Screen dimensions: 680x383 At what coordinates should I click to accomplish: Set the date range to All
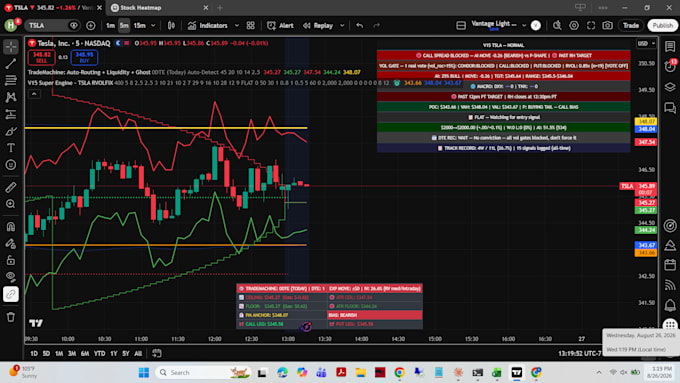(138, 354)
